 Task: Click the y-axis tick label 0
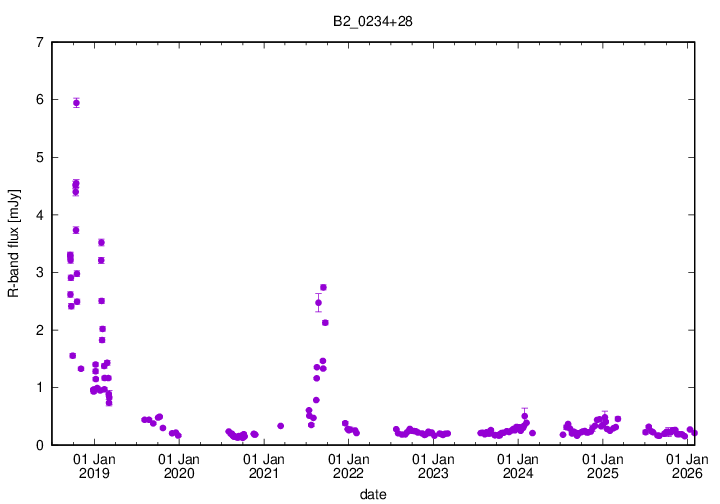click(x=38, y=445)
